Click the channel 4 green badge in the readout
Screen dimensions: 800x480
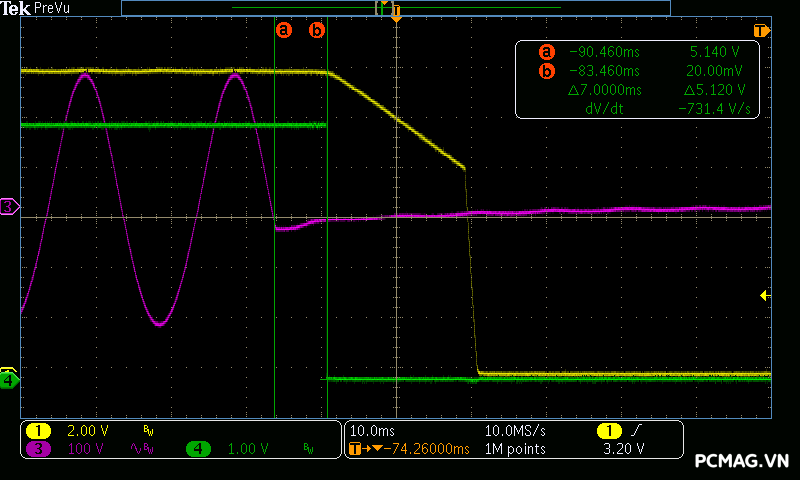click(198, 449)
